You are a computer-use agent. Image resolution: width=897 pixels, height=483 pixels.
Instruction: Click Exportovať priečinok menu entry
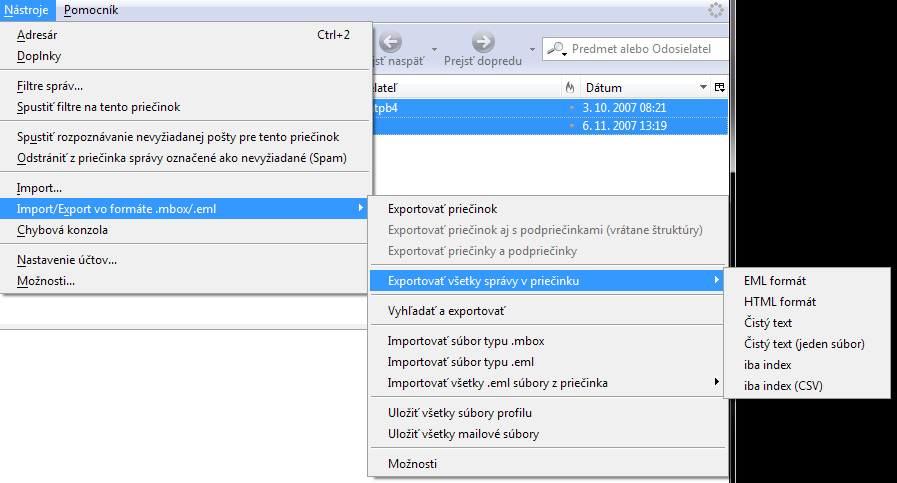point(442,209)
